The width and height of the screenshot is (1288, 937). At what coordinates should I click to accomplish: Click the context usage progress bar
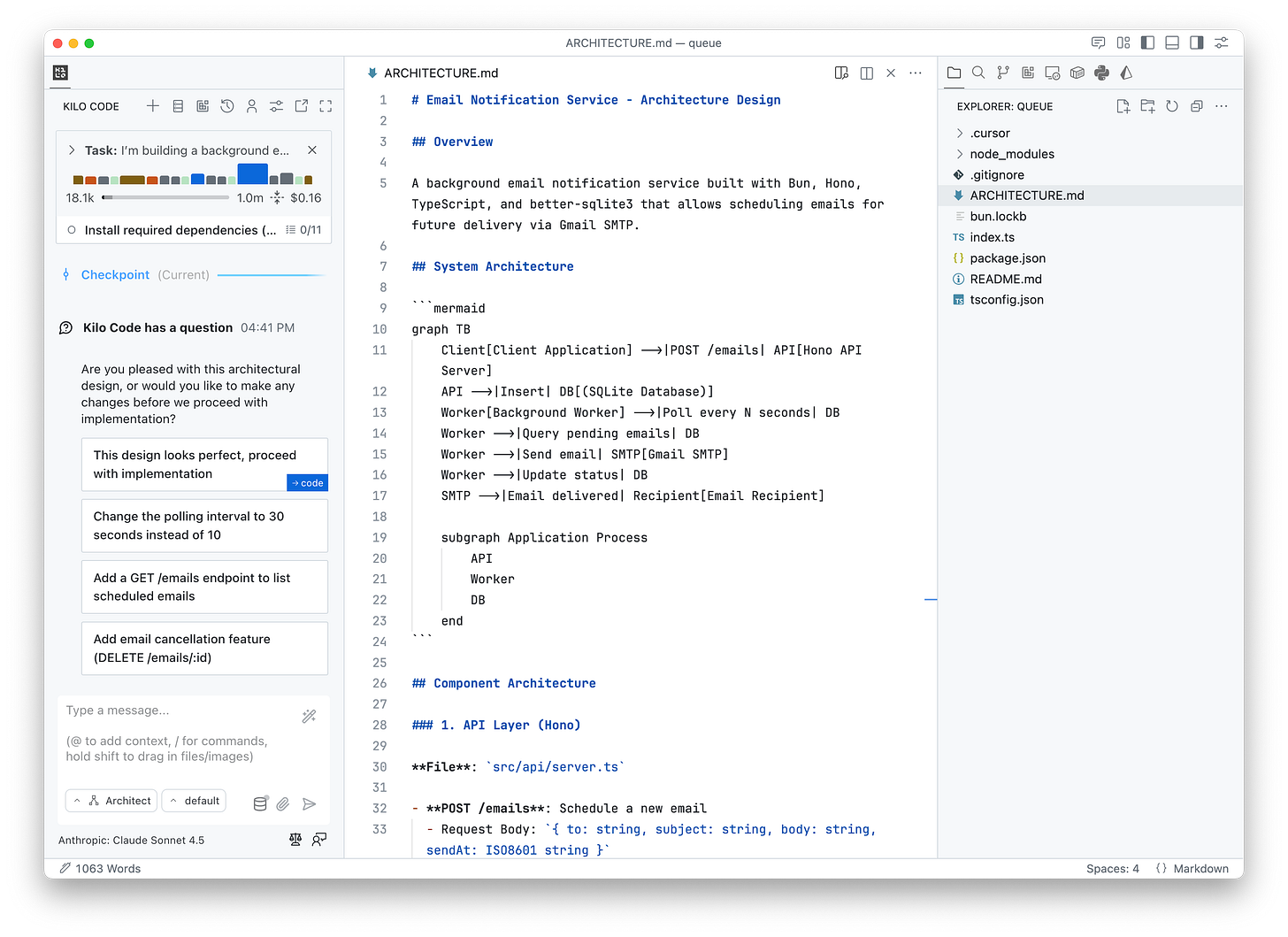tap(165, 197)
